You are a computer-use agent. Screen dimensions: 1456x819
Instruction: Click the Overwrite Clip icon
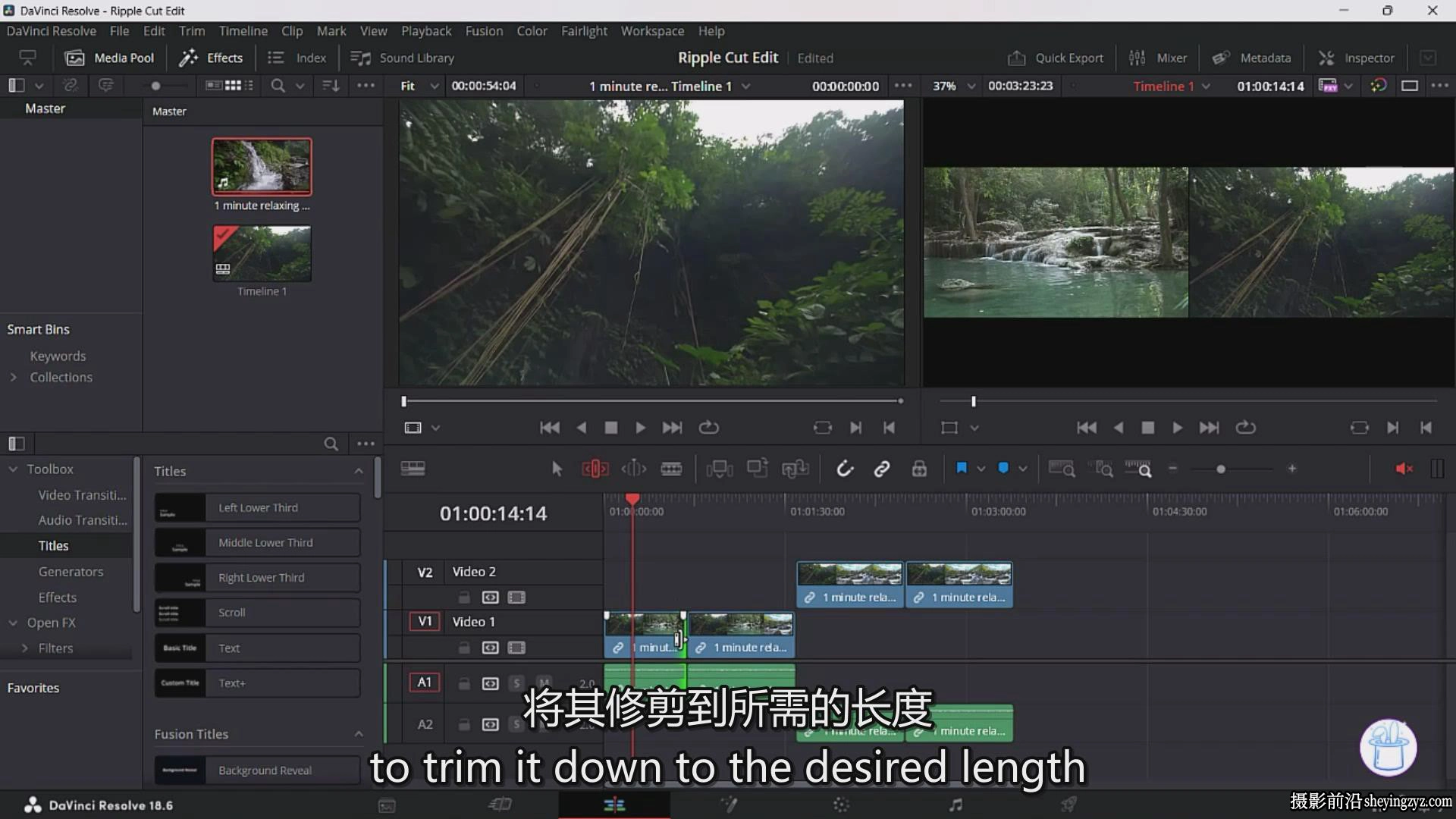(x=758, y=469)
